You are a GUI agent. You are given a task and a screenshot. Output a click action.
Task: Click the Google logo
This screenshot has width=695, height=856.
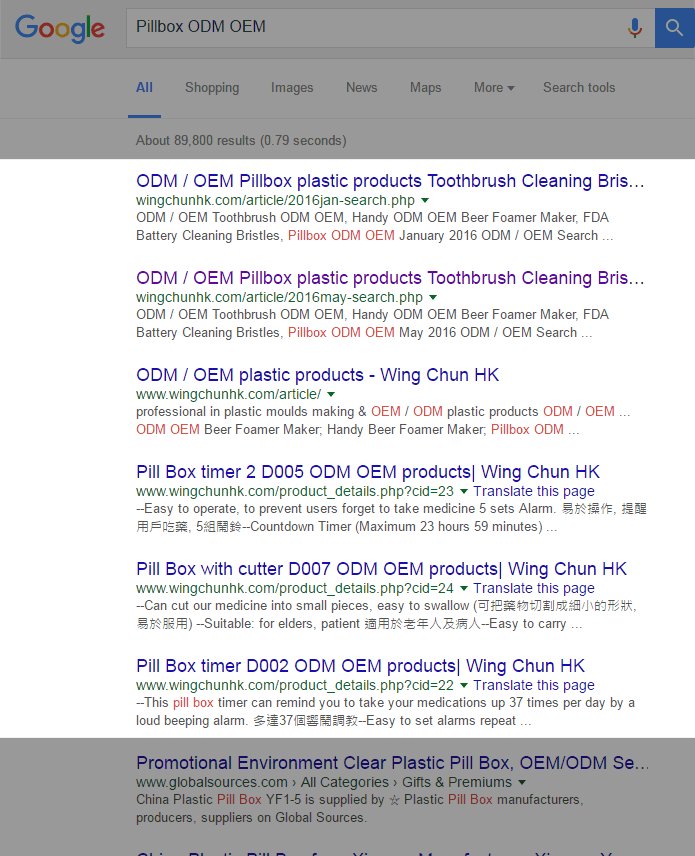(x=60, y=28)
